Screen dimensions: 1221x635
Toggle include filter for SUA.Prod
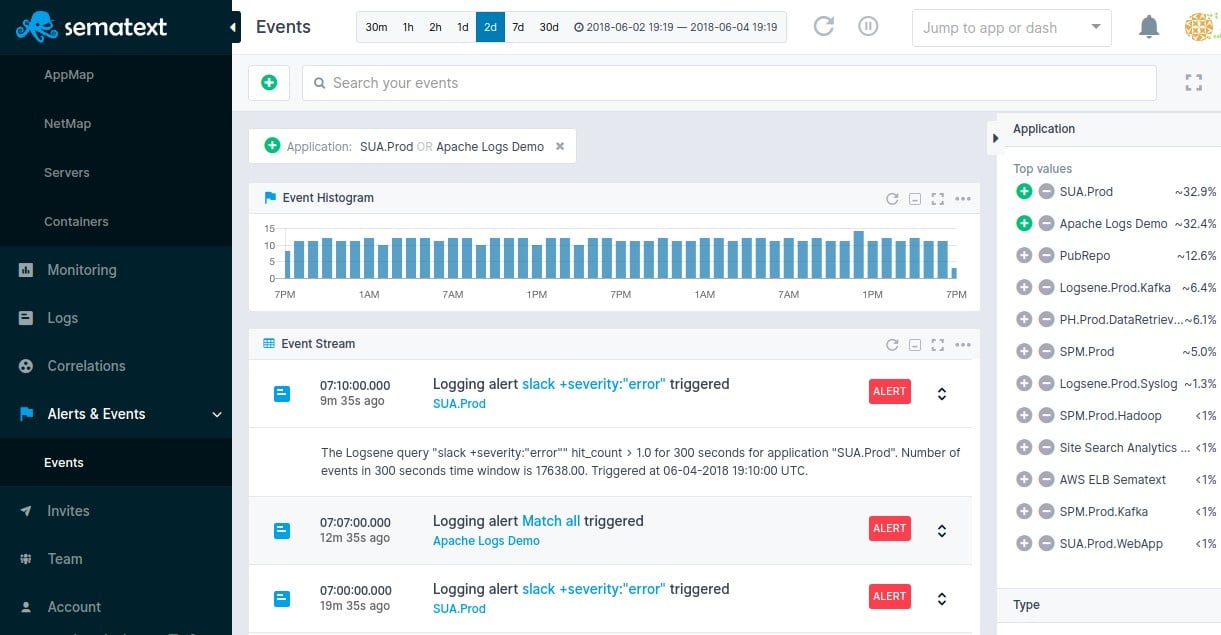coord(1023,192)
